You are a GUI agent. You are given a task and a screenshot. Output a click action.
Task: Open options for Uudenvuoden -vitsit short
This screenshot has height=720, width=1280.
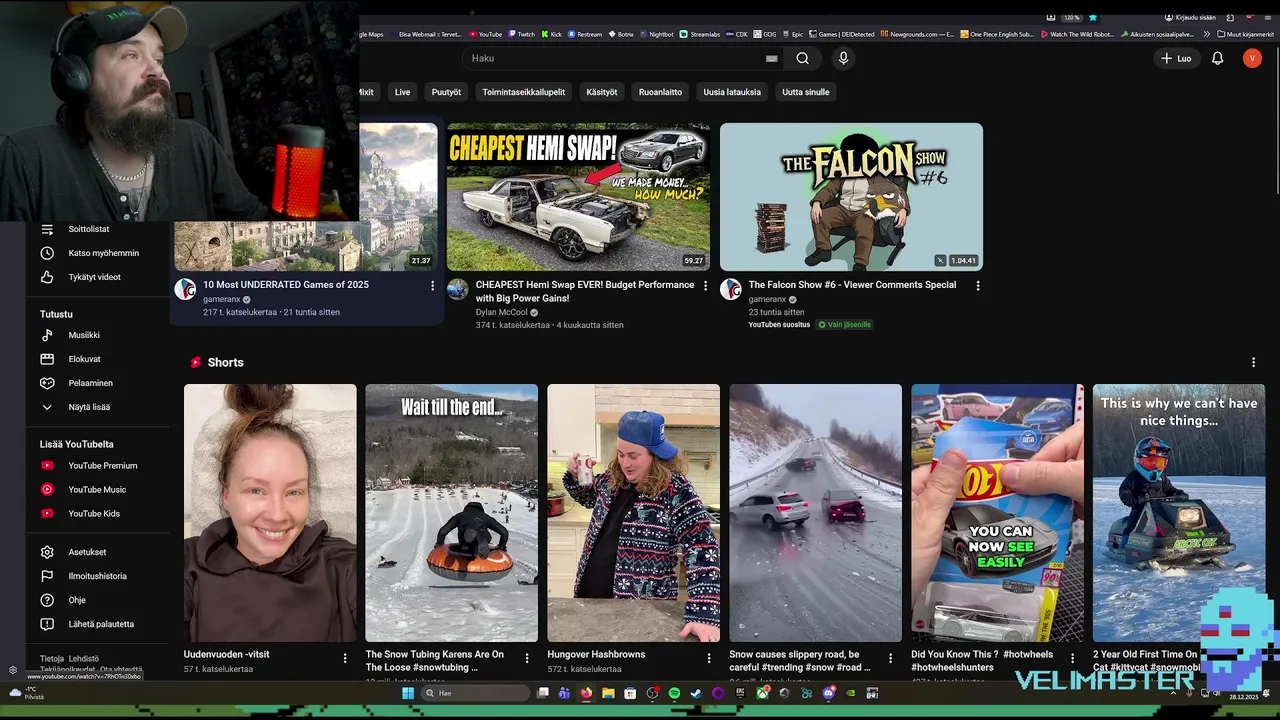pyautogui.click(x=345, y=658)
